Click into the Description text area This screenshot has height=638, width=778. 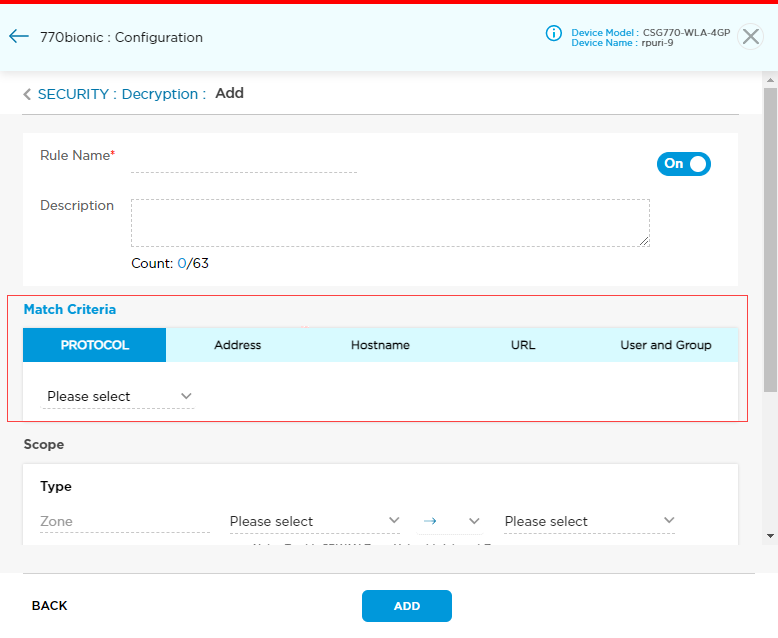pos(390,223)
